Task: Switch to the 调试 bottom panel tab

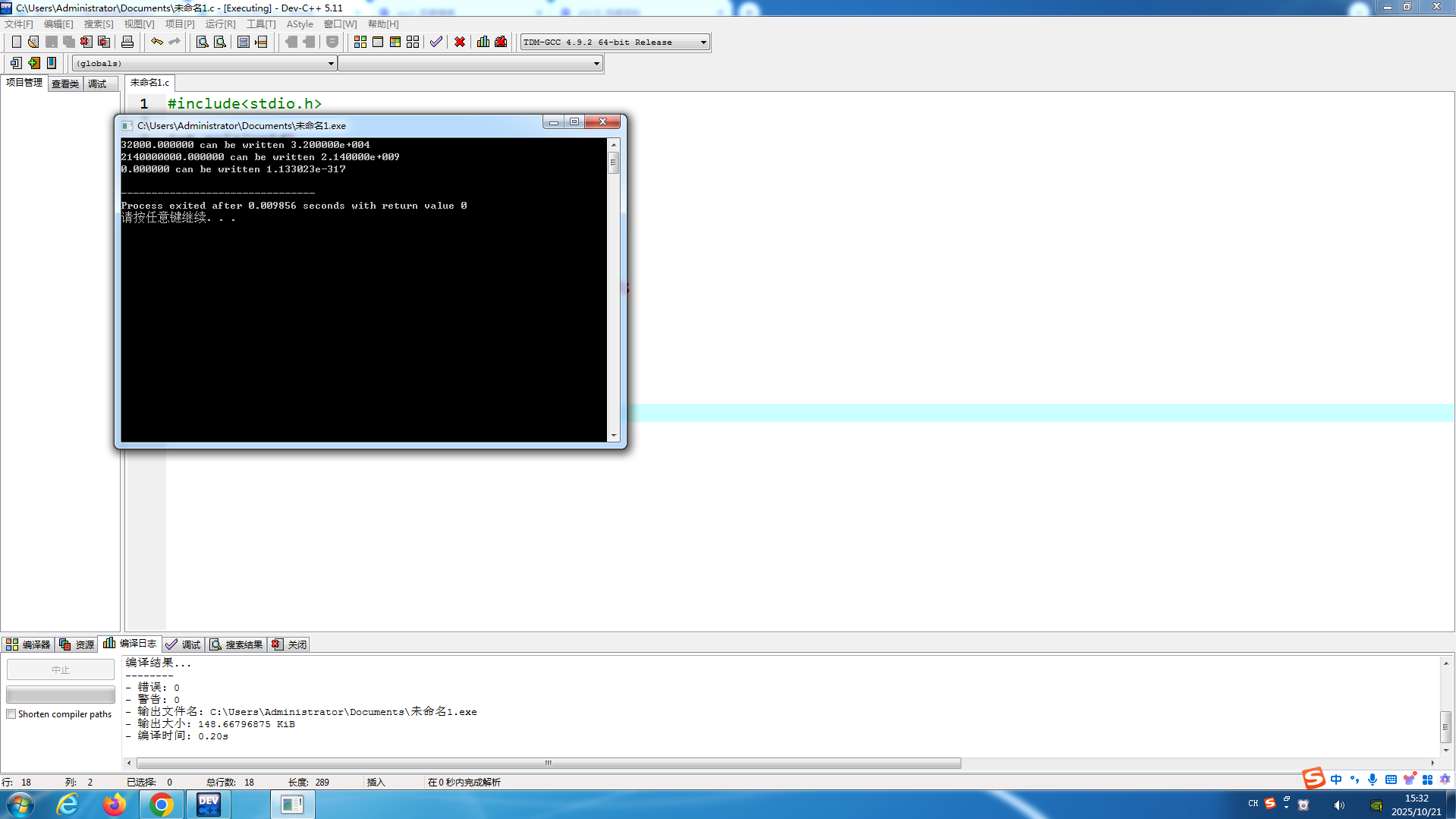Action: tap(183, 644)
